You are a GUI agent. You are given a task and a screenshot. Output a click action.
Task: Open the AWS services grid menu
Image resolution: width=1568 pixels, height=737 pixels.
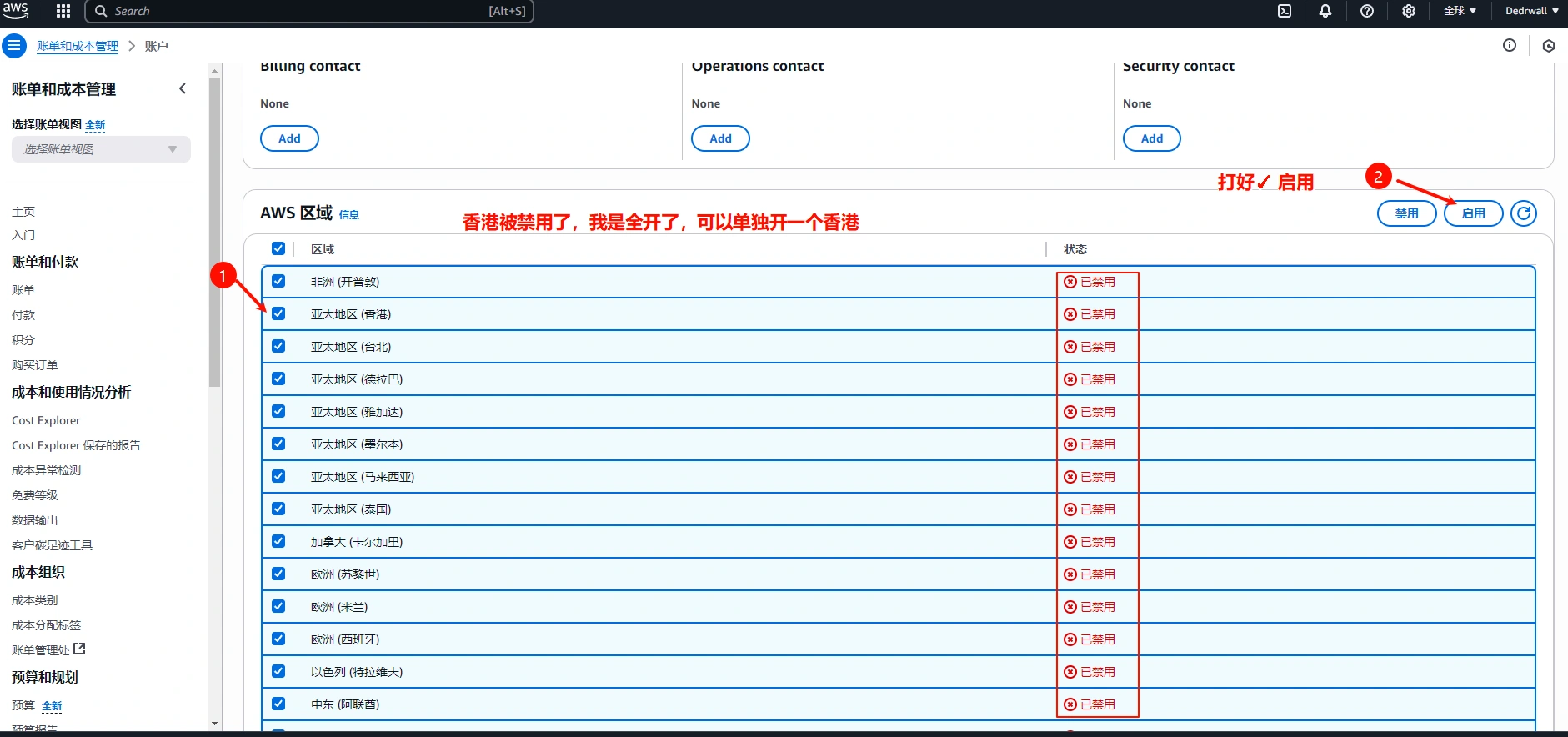(63, 11)
